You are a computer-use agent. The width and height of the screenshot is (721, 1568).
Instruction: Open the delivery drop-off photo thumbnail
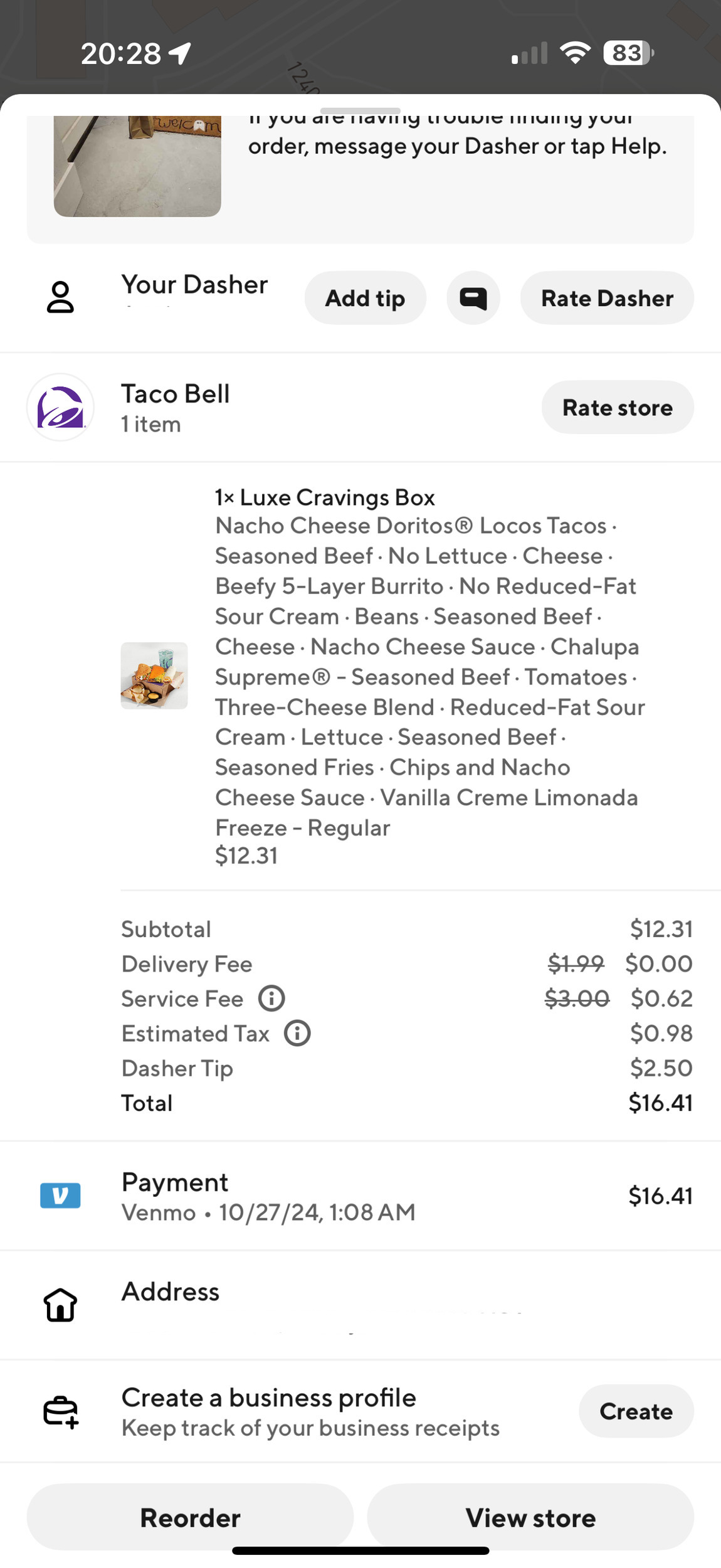[137, 166]
